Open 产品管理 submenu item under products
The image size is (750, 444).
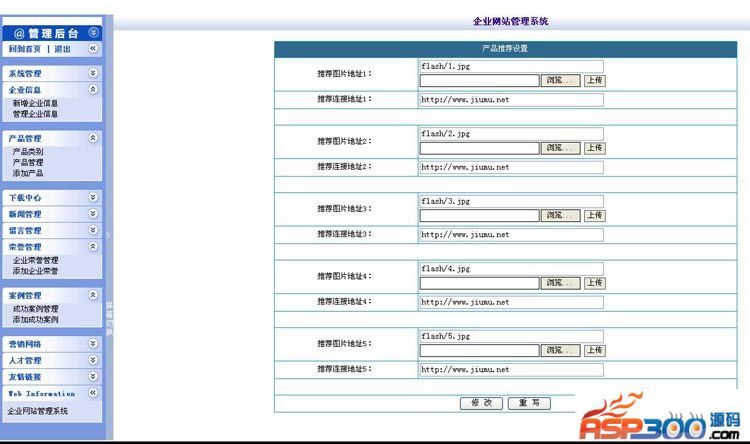point(28,163)
